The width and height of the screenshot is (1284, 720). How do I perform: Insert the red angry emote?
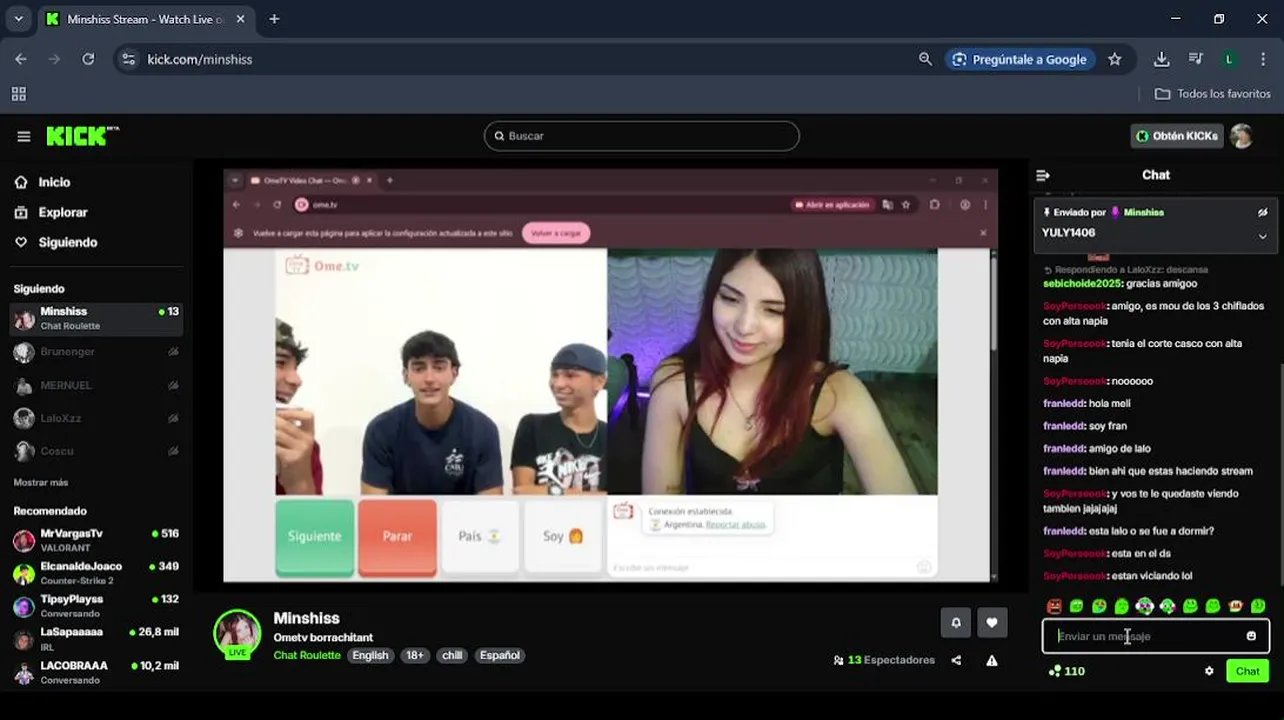point(1054,606)
